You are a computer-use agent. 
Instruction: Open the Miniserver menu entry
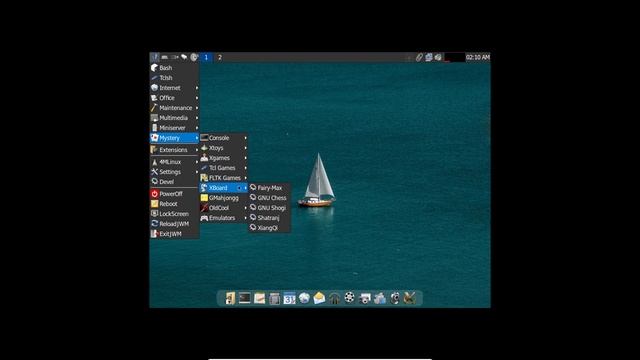[x=174, y=128]
